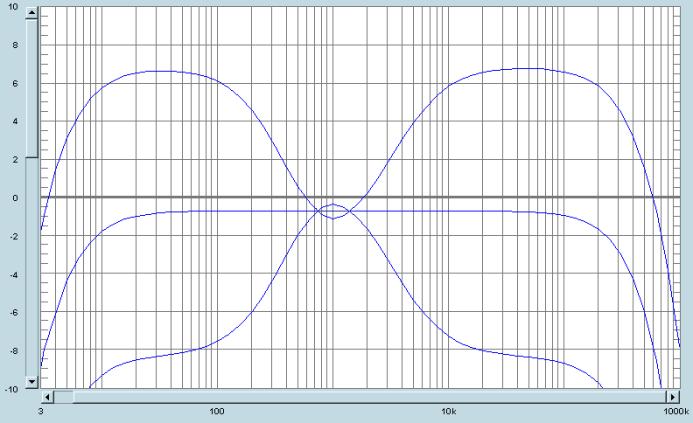Screen dimensions: 693x423
Task: Click the 3 frequency axis label
Action: [x=41, y=412]
